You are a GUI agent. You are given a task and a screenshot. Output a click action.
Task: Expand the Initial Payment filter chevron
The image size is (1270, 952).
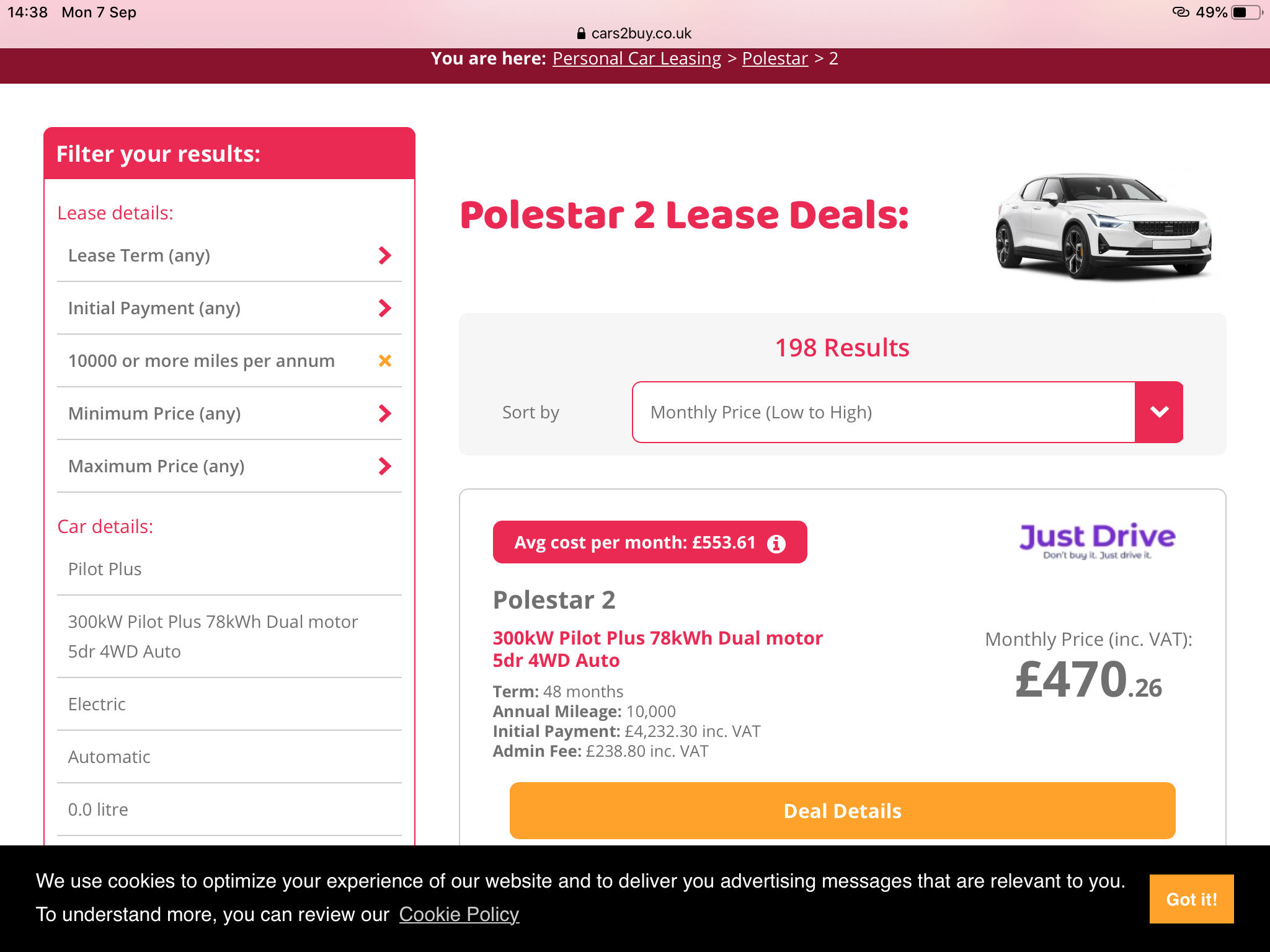385,308
